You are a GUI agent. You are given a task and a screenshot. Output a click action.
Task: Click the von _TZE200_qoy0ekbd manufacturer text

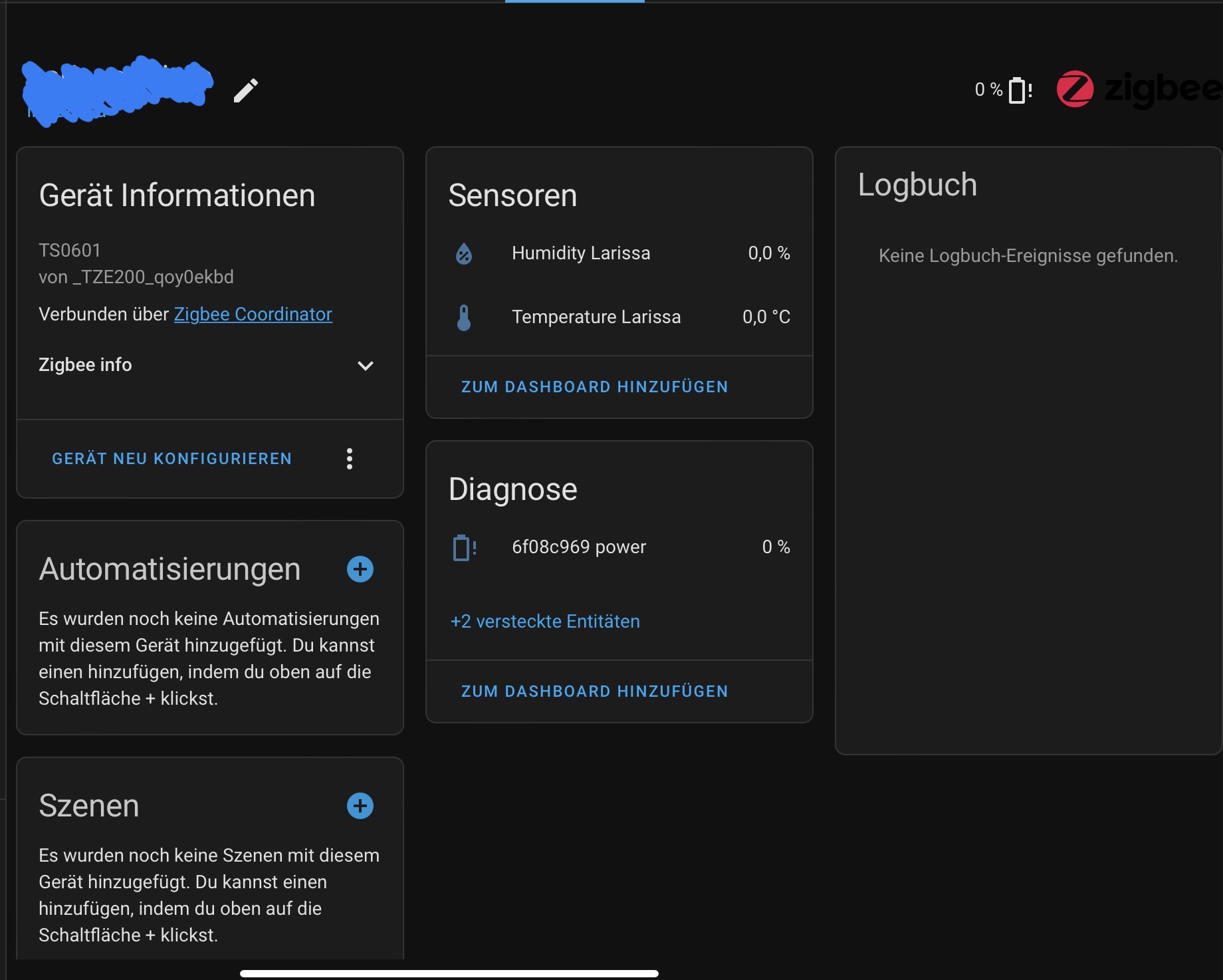click(x=136, y=277)
